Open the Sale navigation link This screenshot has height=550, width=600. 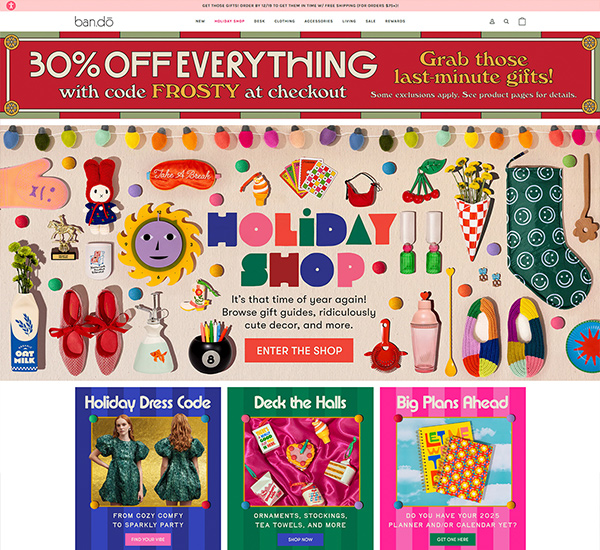[370, 21]
